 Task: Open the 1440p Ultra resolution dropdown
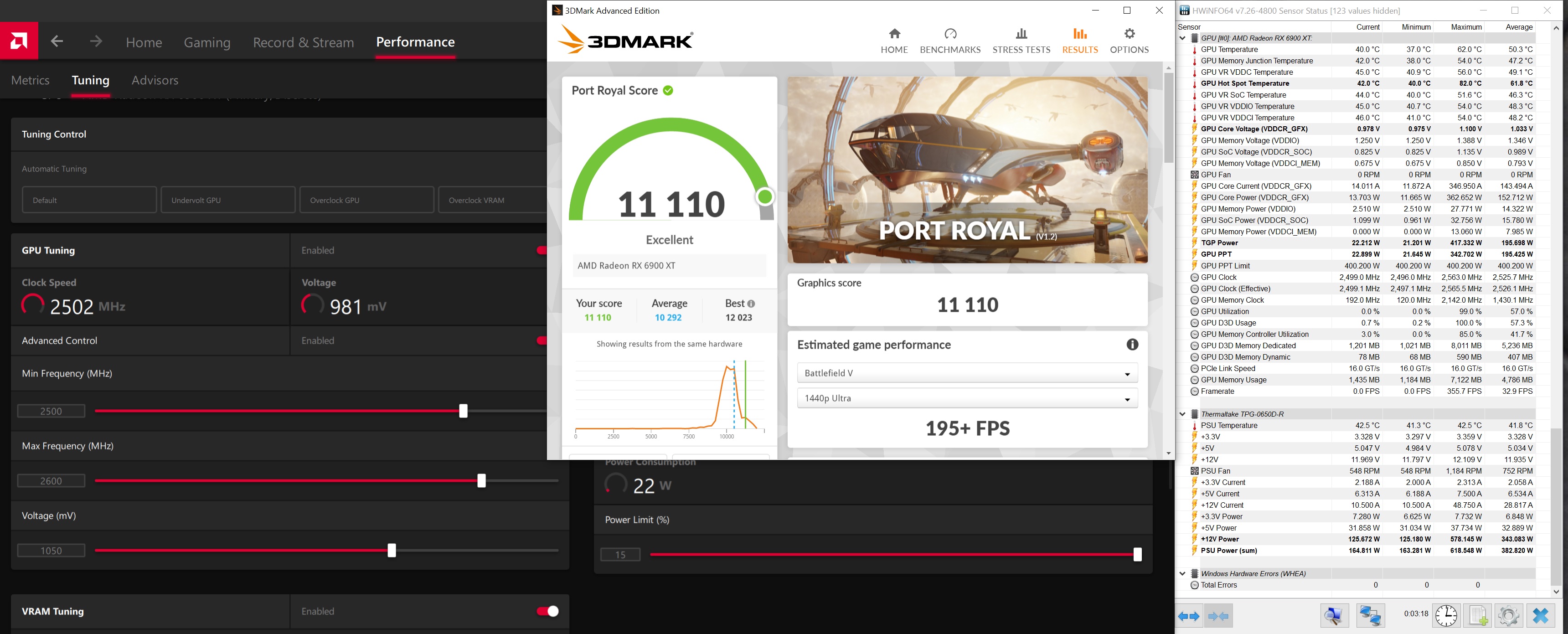tap(967, 398)
